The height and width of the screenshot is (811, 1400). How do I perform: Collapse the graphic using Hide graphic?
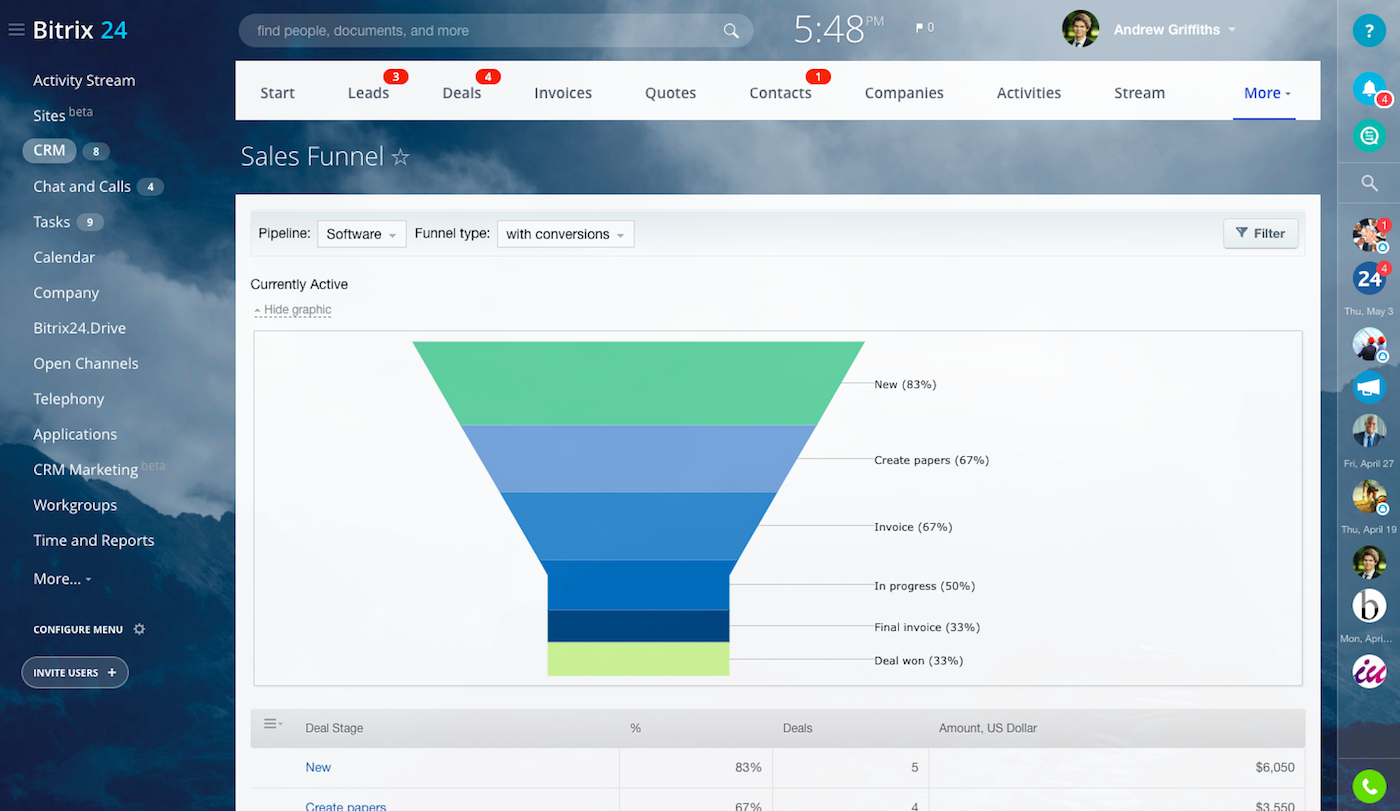293,309
